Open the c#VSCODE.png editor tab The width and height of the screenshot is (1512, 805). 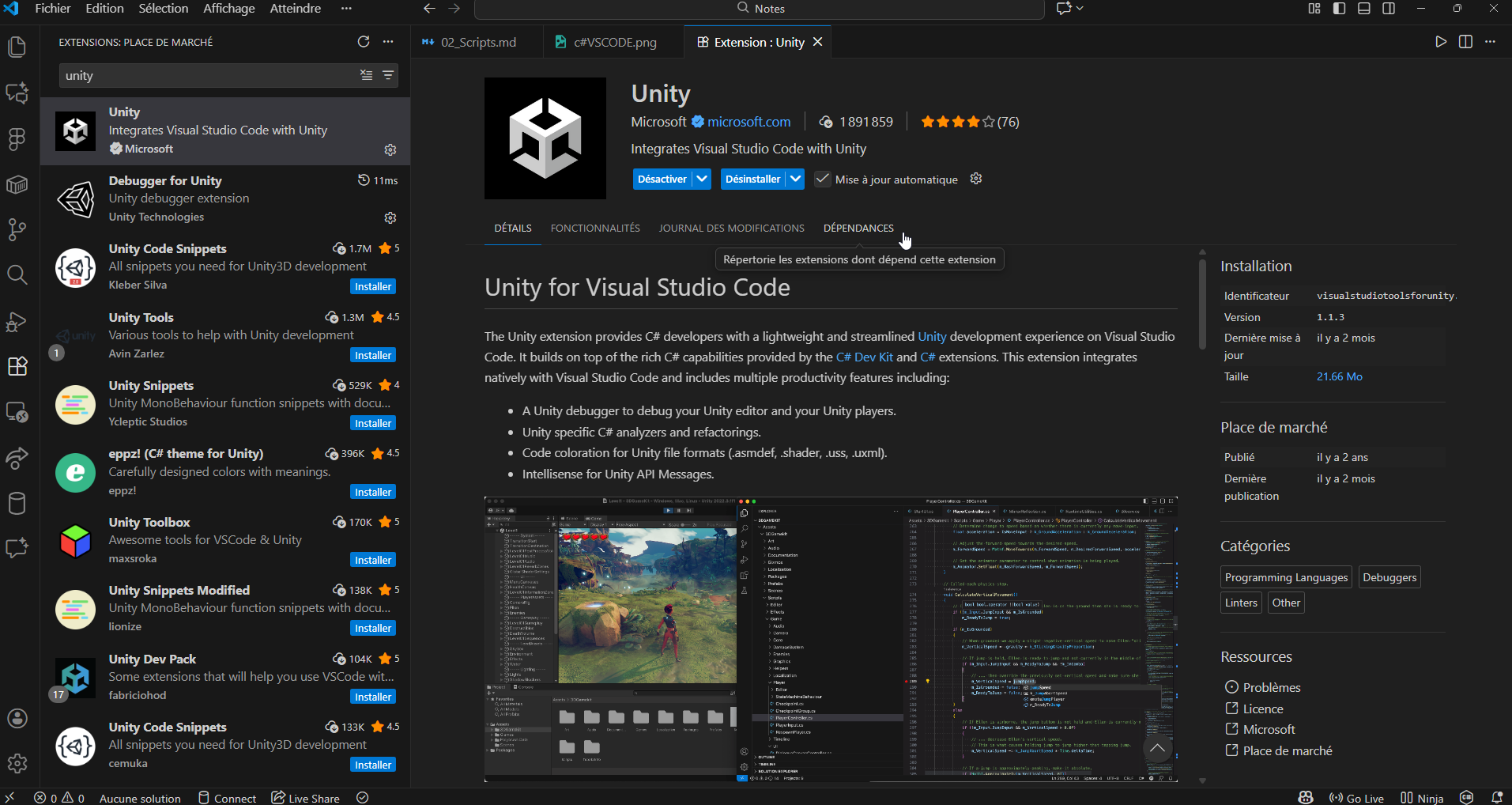pyautogui.click(x=614, y=42)
